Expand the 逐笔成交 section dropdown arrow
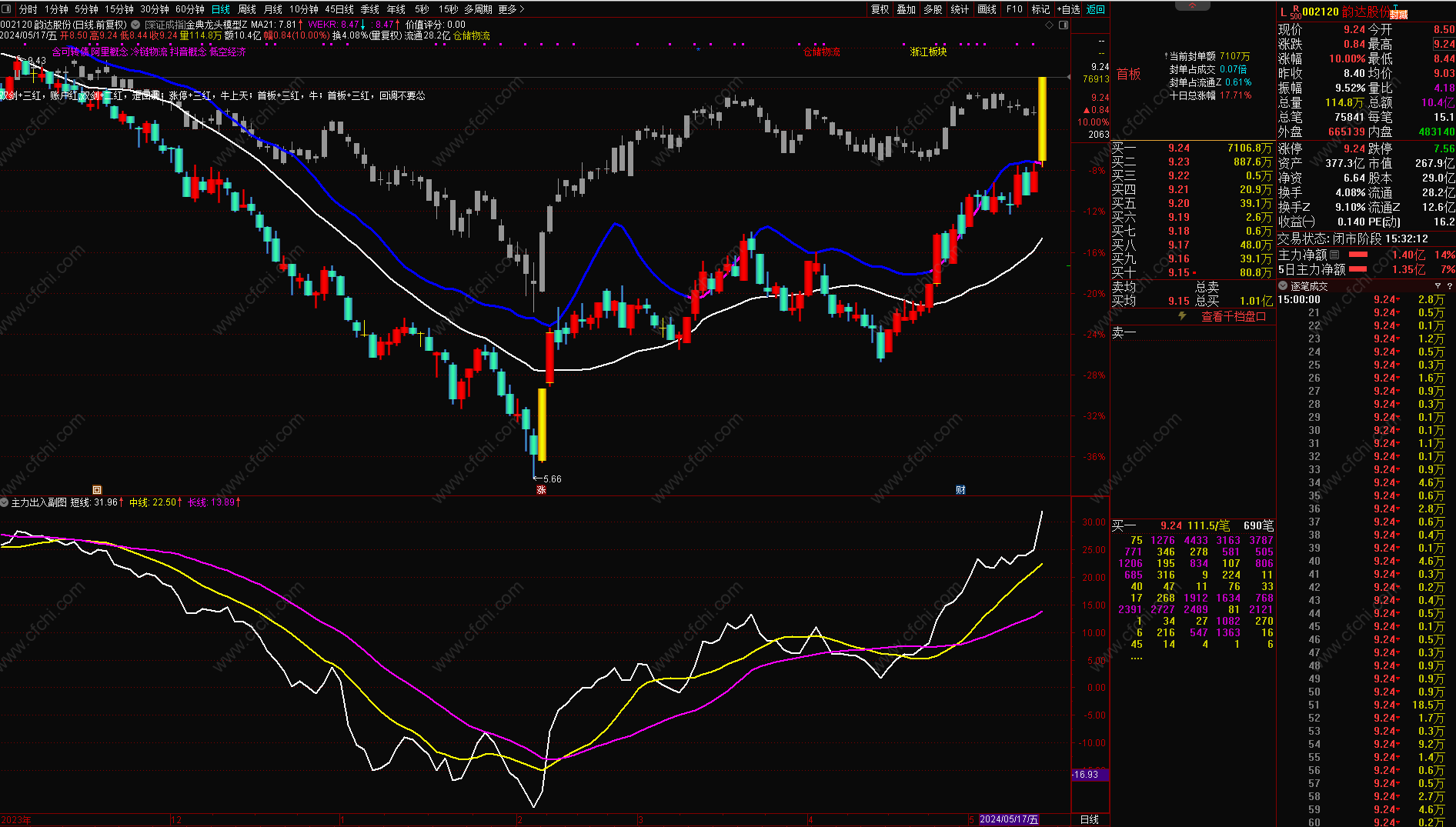Viewport: 1456px width, 827px height. 1283,286
